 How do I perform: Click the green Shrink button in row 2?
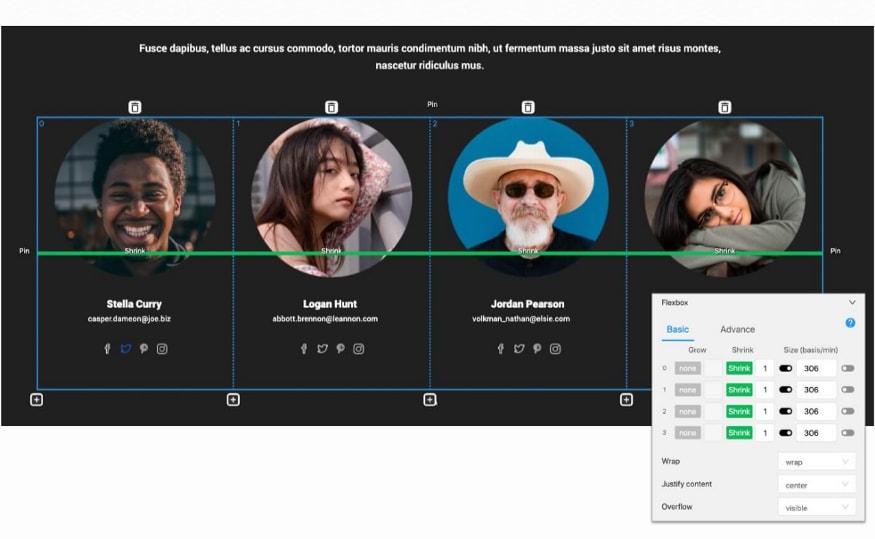[x=739, y=411]
